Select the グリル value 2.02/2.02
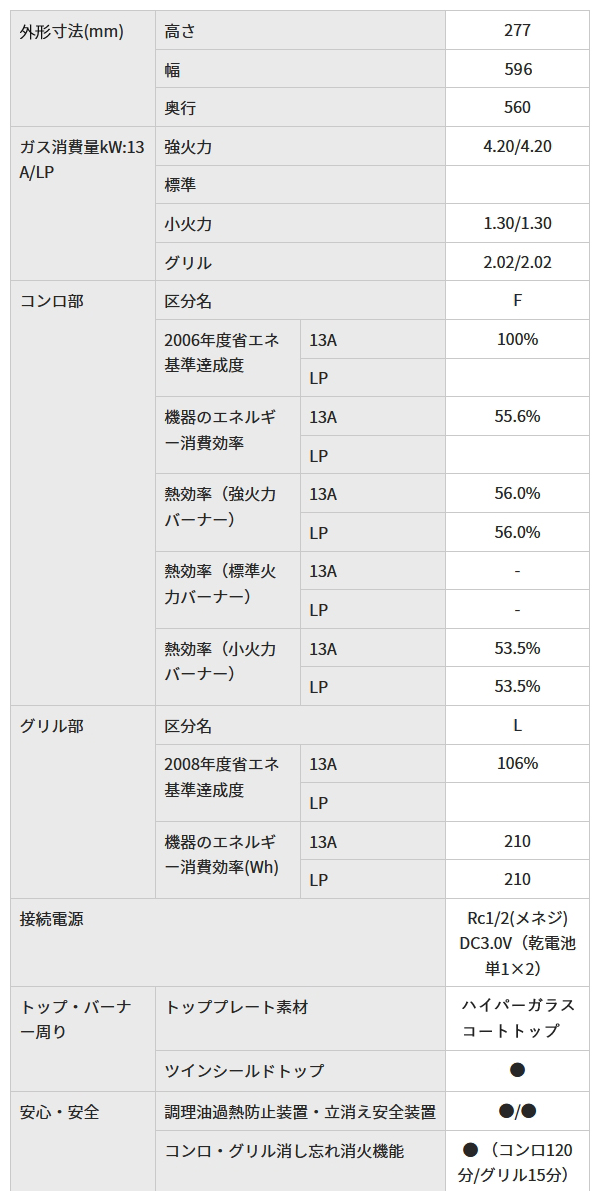This screenshot has height=1191, width=600. (517, 263)
